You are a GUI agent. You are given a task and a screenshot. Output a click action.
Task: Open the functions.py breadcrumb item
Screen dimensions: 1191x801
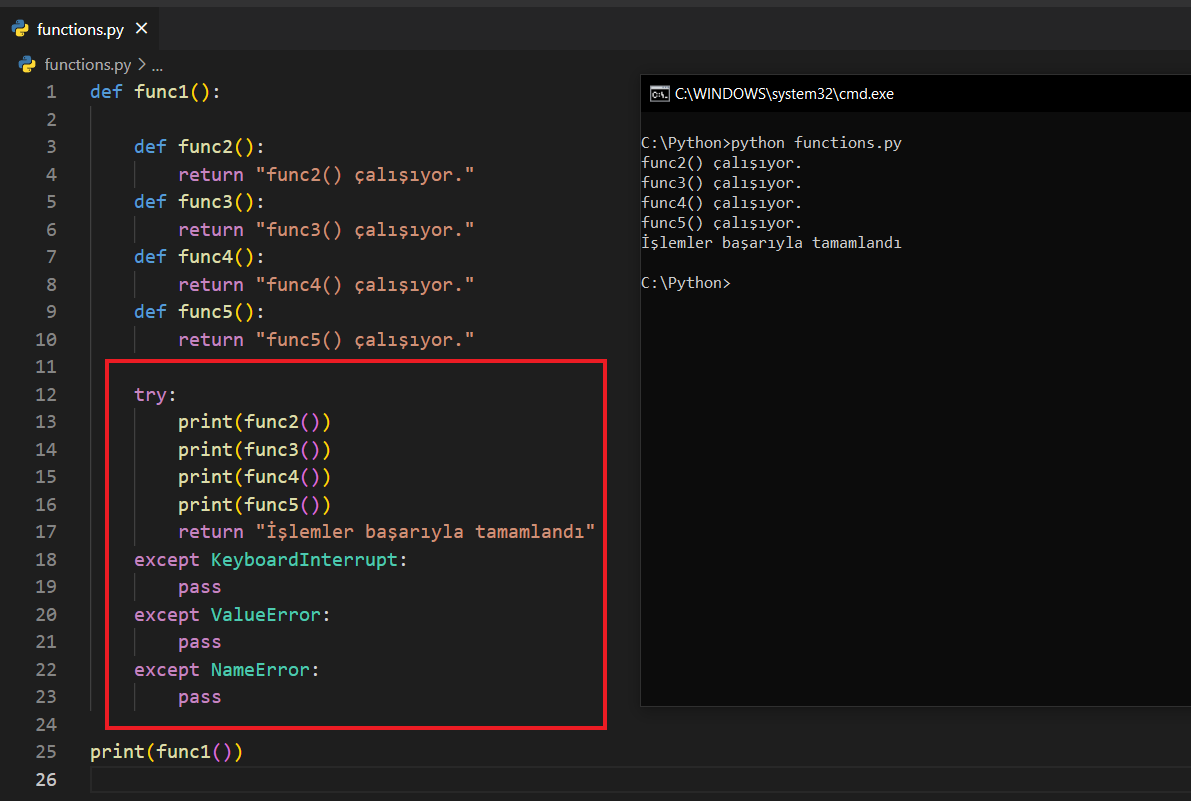coord(87,65)
